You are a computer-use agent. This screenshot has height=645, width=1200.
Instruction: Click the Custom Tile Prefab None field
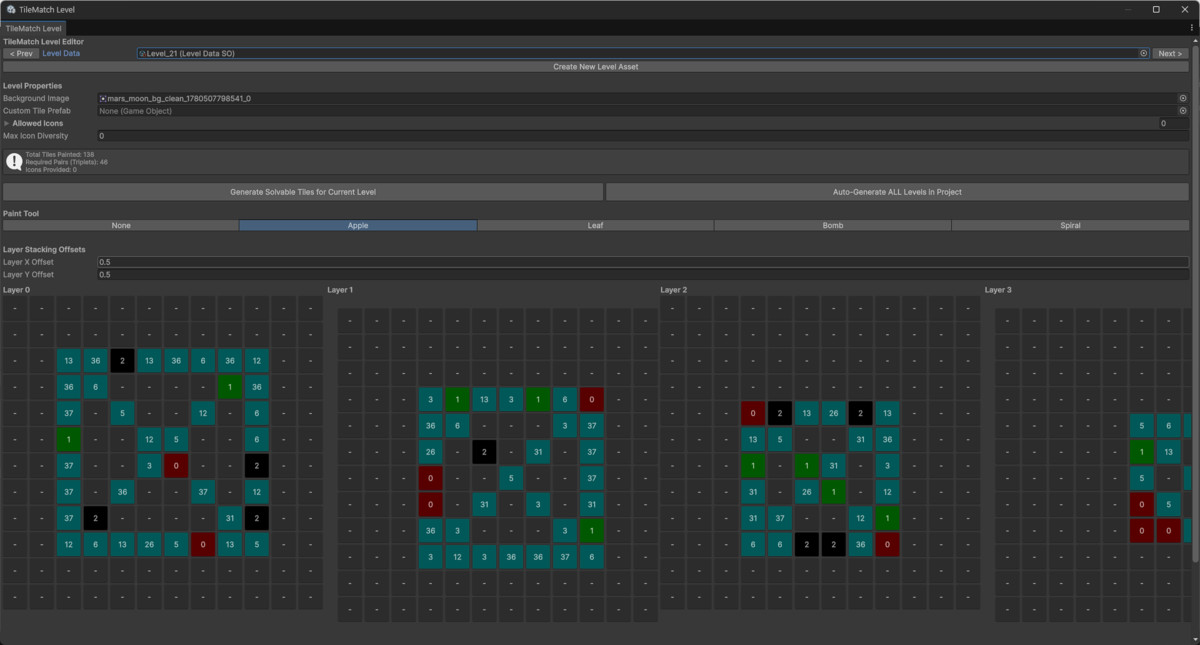[x=643, y=111]
